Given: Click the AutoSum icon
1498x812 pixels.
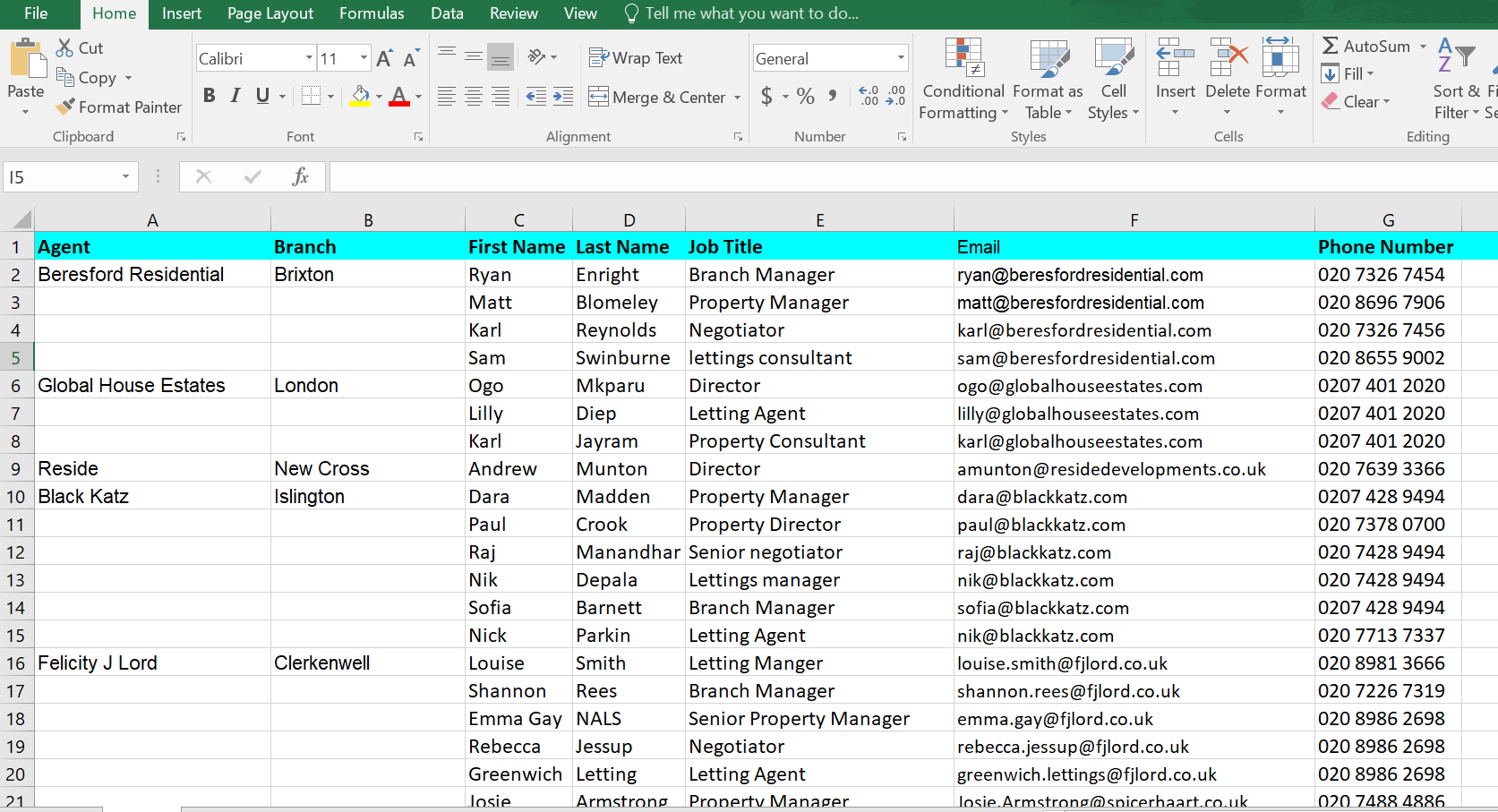Looking at the screenshot, I should 1331,45.
